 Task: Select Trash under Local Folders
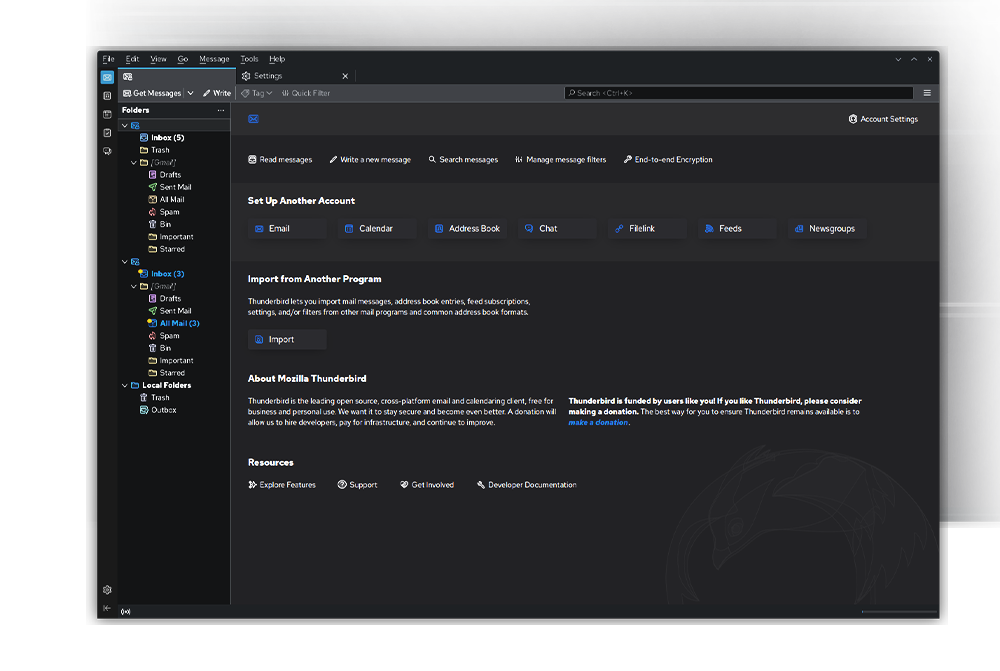[x=175, y=397]
